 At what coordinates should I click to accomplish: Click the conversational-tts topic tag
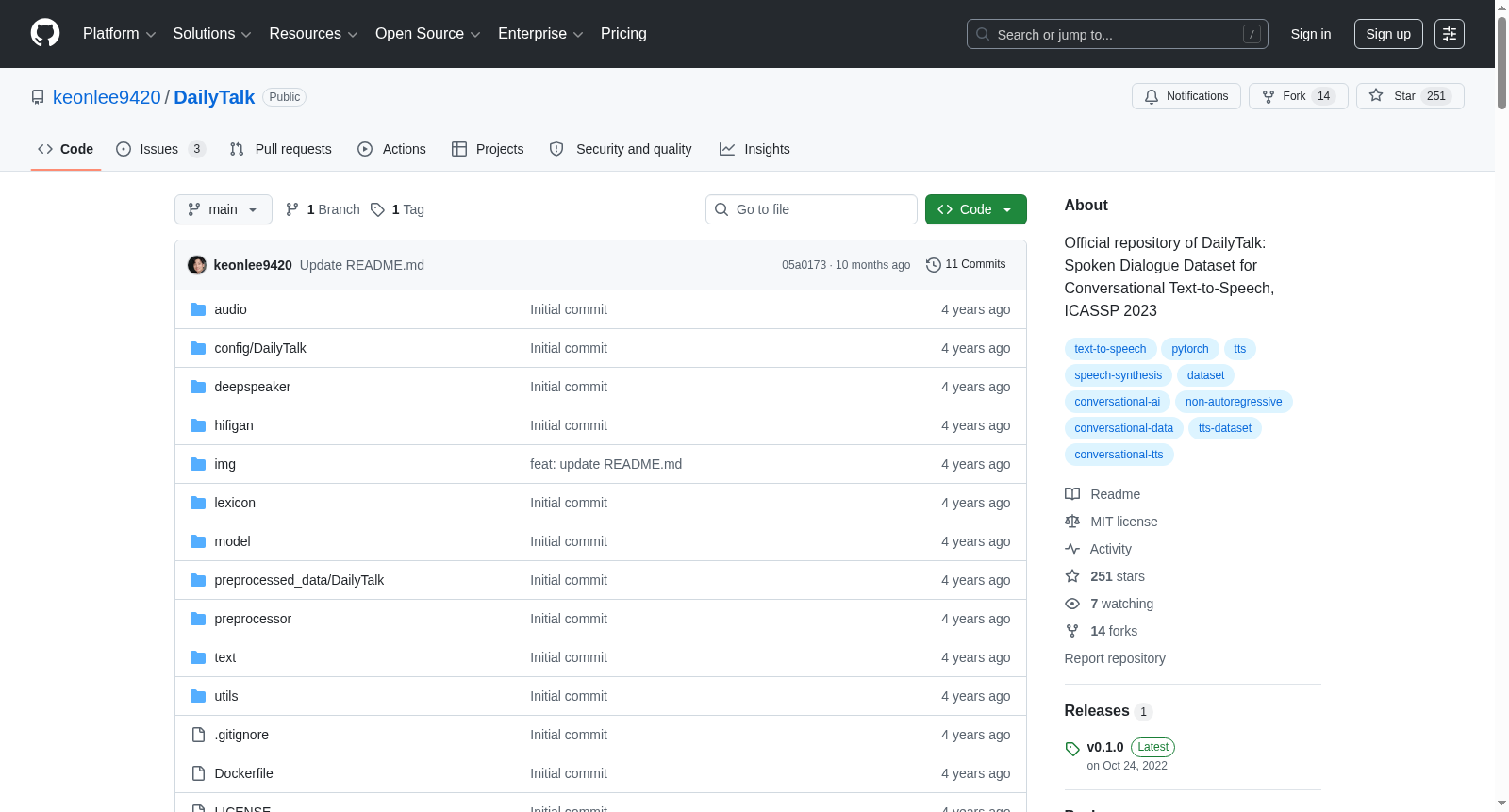tap(1119, 455)
